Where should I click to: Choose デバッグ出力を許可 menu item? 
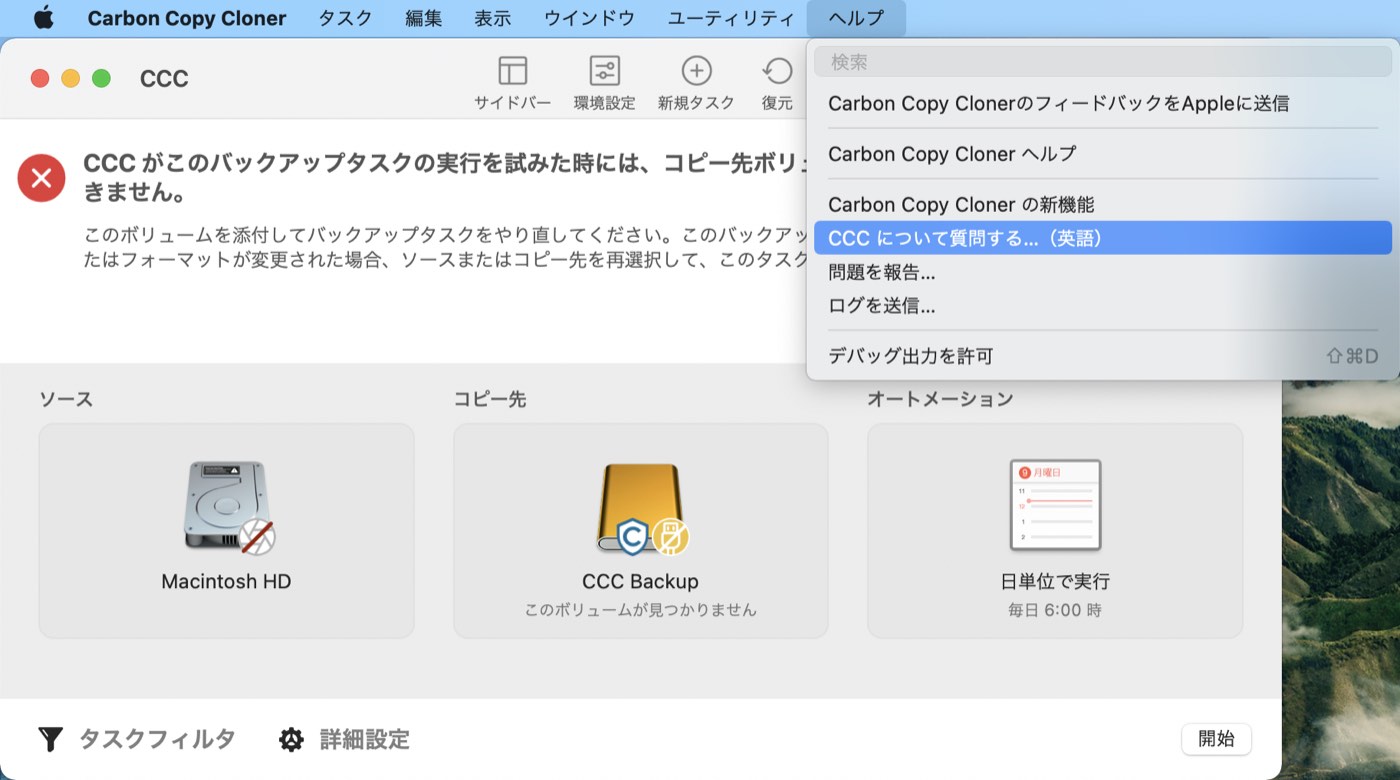(x=1103, y=356)
